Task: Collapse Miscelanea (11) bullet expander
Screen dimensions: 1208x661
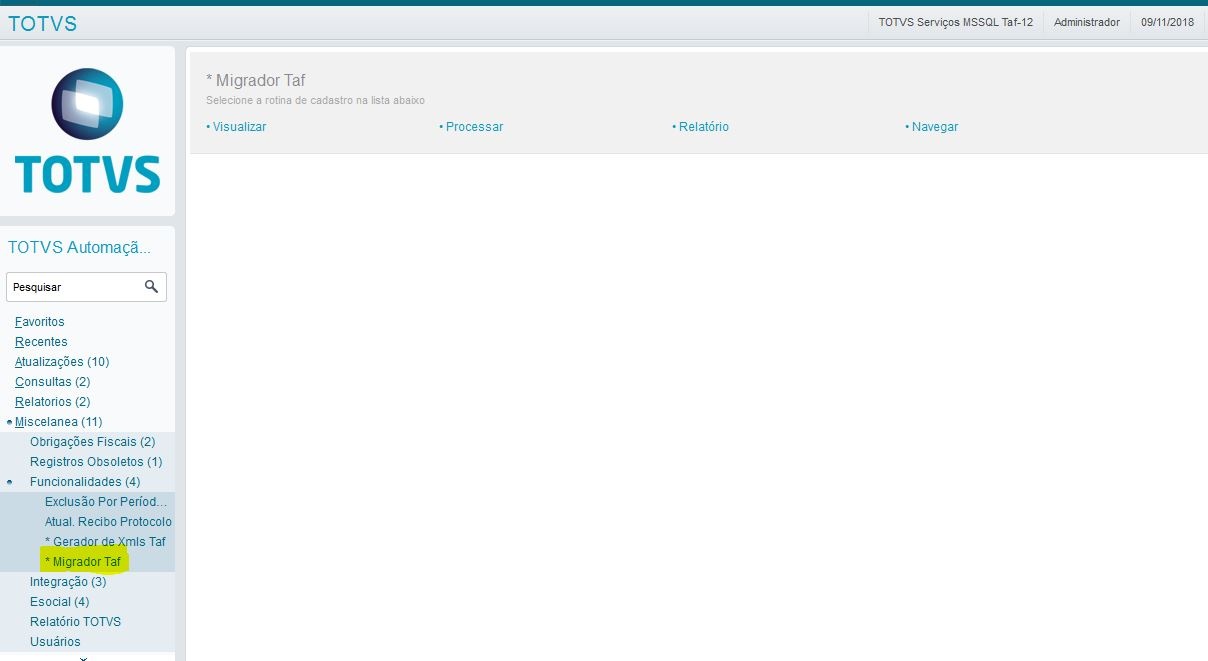Action: 9,422
